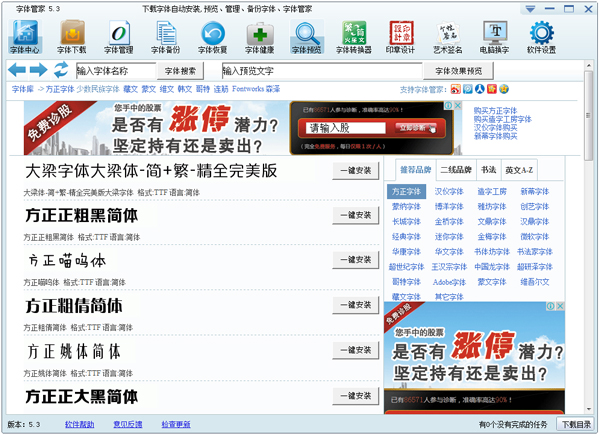Switch to the 推荐品牌 tab

coord(416,170)
